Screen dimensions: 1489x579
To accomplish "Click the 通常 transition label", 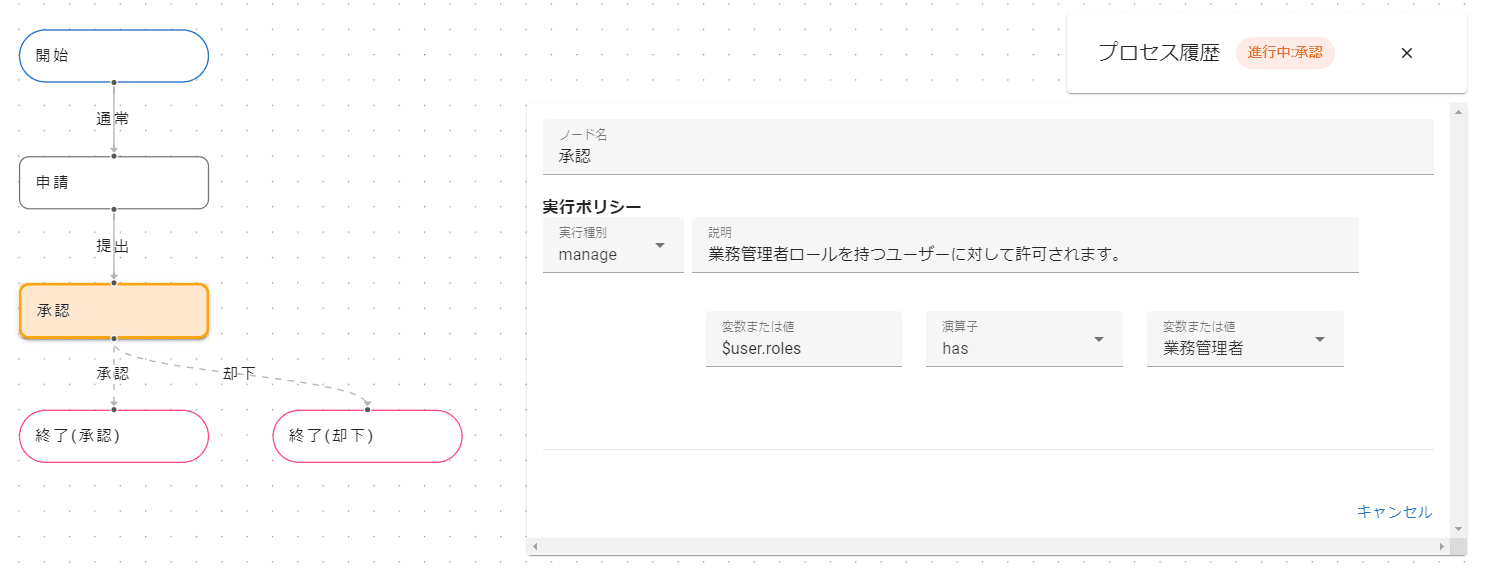I will click(x=112, y=118).
